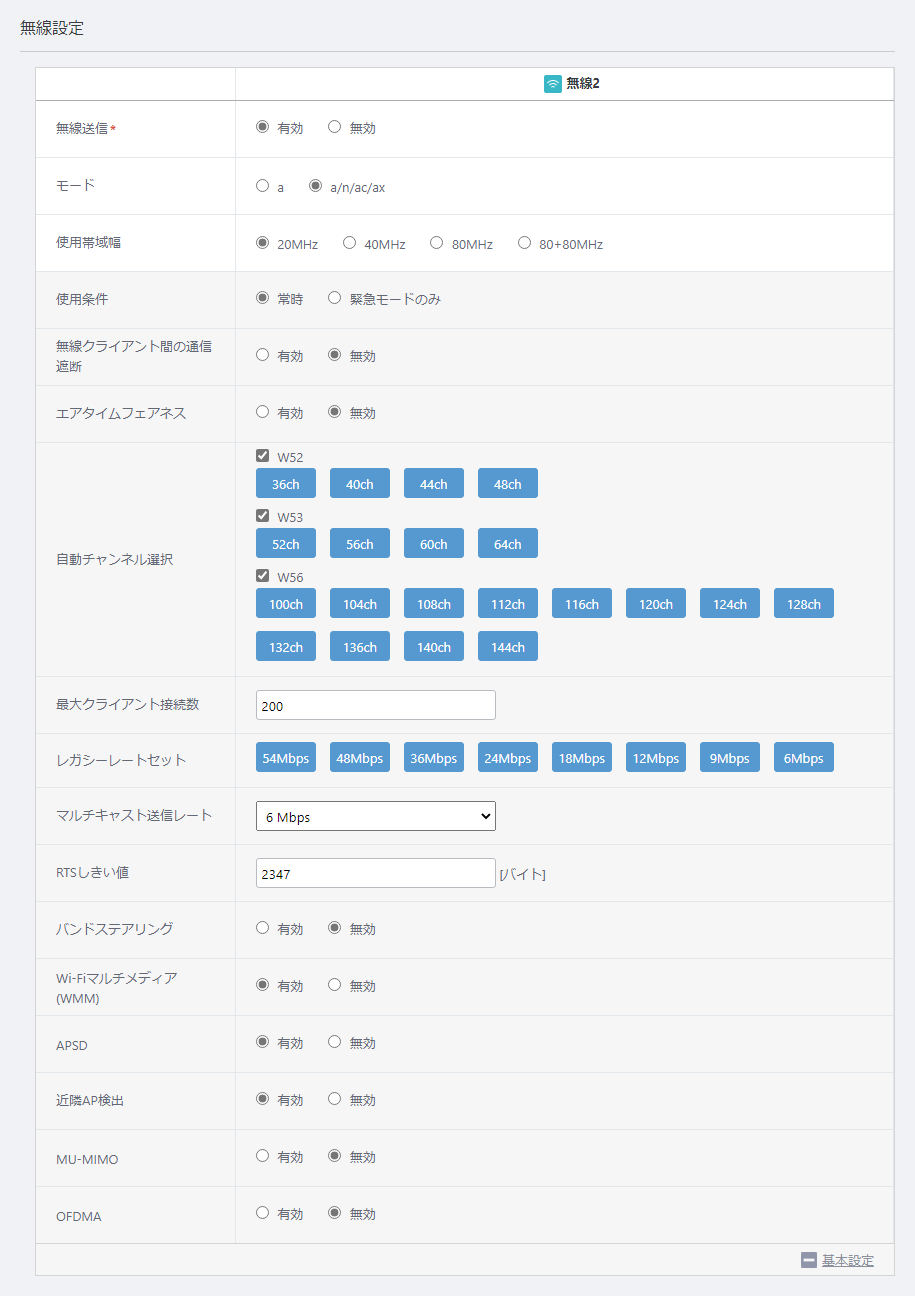Click the 最大クライアント接続数 input field
Screen dimensions: 915x1296
point(376,705)
